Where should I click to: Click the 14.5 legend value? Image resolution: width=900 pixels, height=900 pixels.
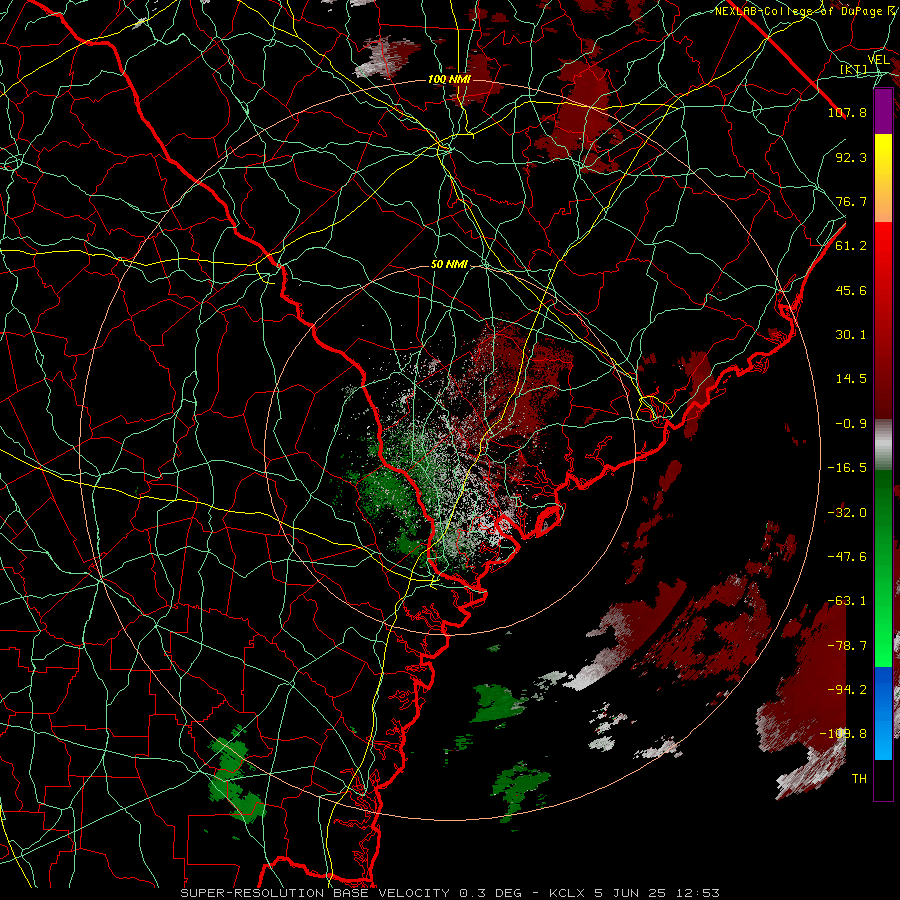(851, 379)
